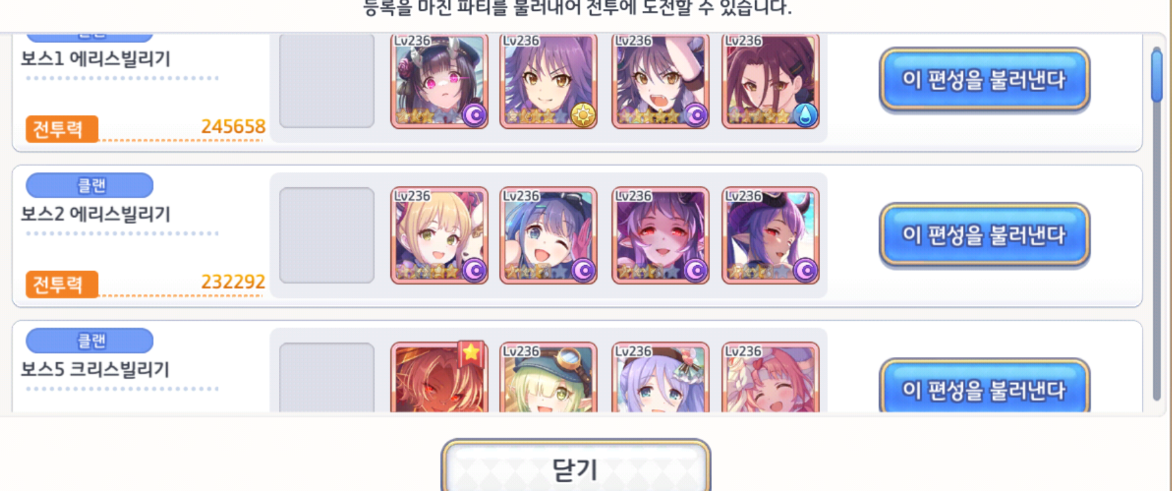Select the horned black-haired character in Boss 1
This screenshot has height=491, width=1172.
440,81
